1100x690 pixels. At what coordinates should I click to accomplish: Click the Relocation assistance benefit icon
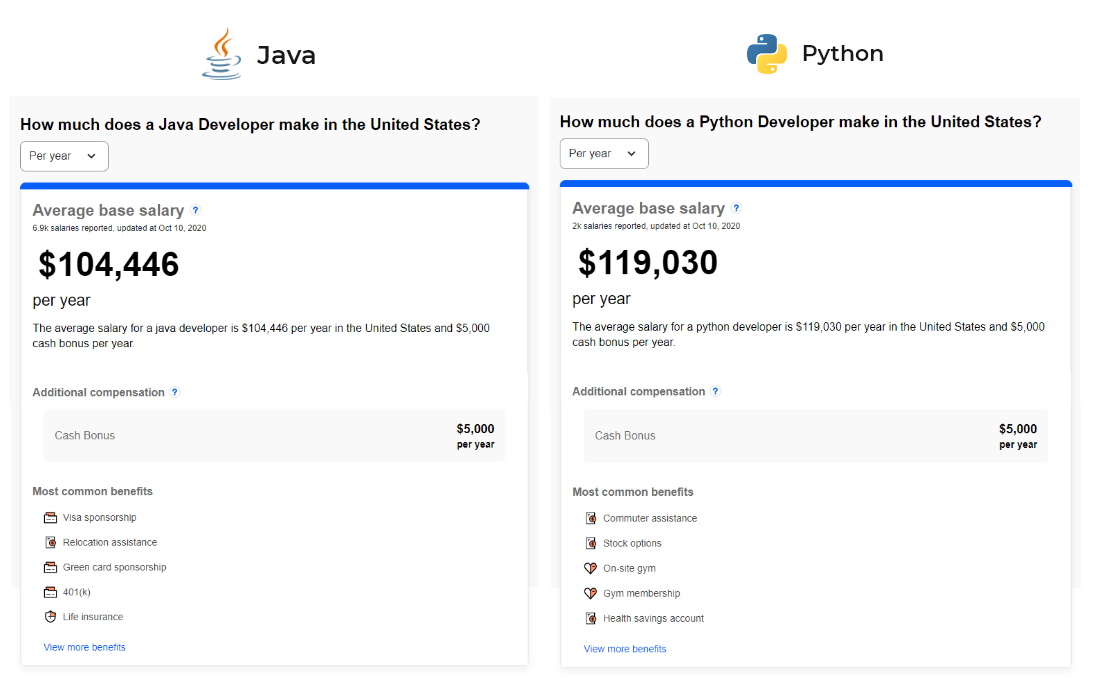tap(51, 542)
